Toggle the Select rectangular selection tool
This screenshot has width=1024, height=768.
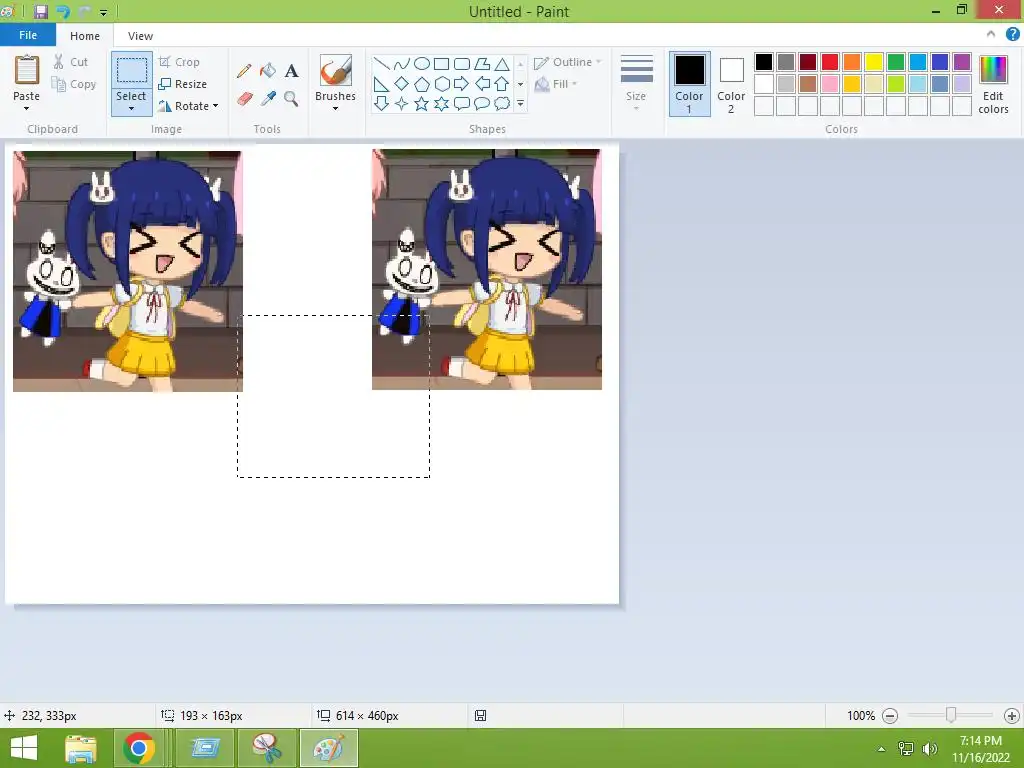pos(132,70)
